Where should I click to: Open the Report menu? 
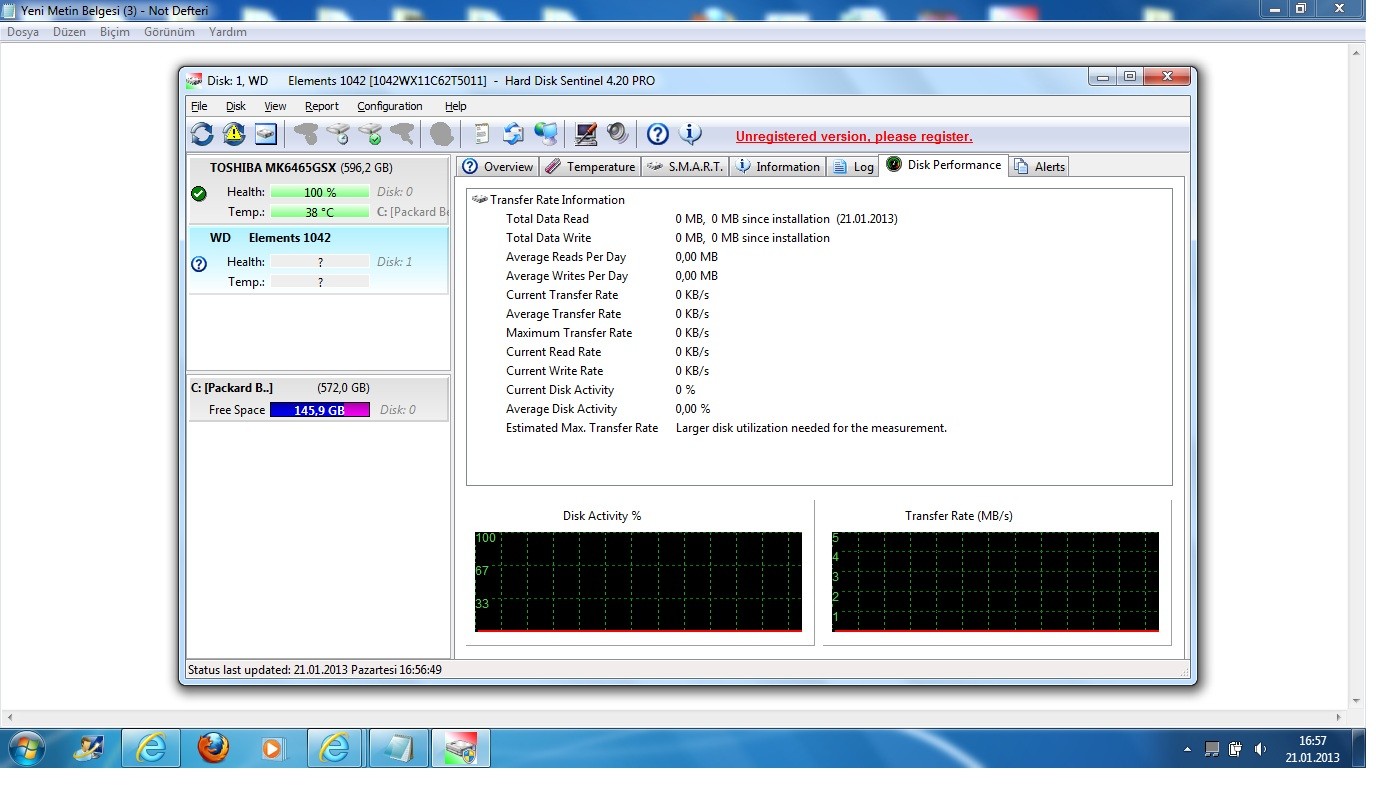tap(322, 106)
